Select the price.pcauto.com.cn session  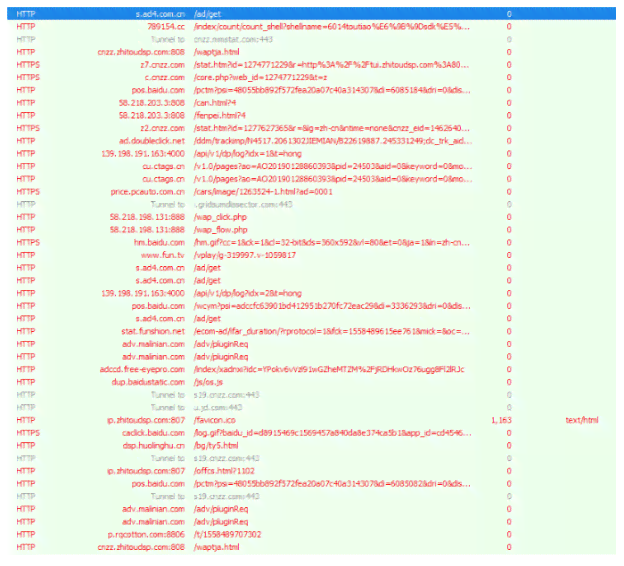click(311, 192)
